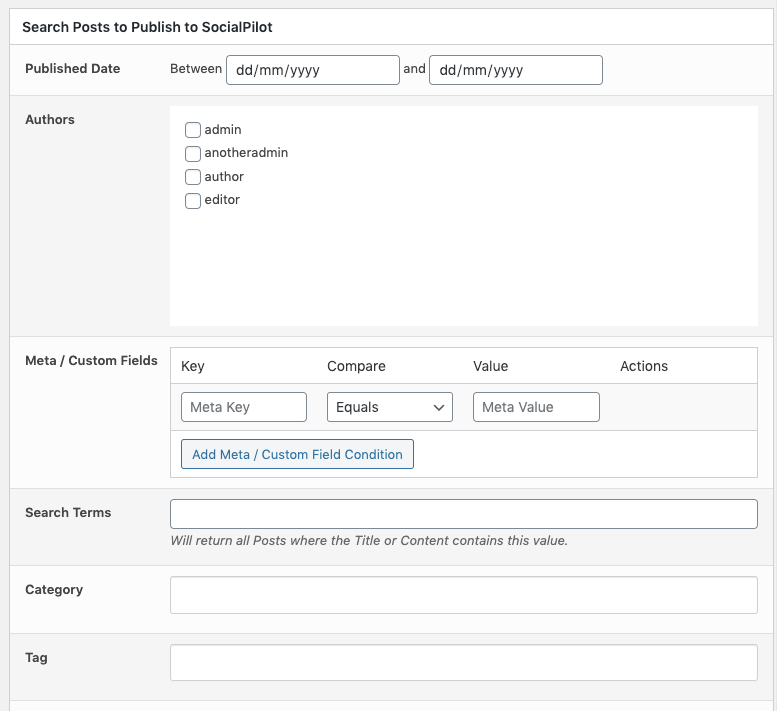Screen dimensions: 777x711
Task: Click the Actions column header
Action: coord(644,366)
